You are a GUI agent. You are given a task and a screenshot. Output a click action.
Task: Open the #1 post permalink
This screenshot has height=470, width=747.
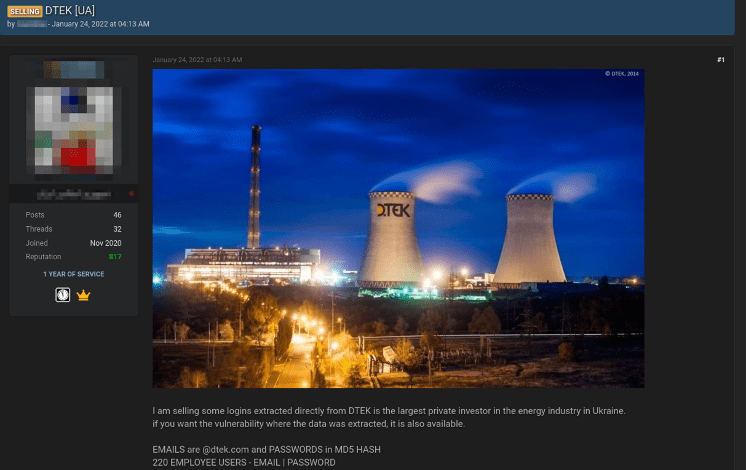[x=721, y=60]
